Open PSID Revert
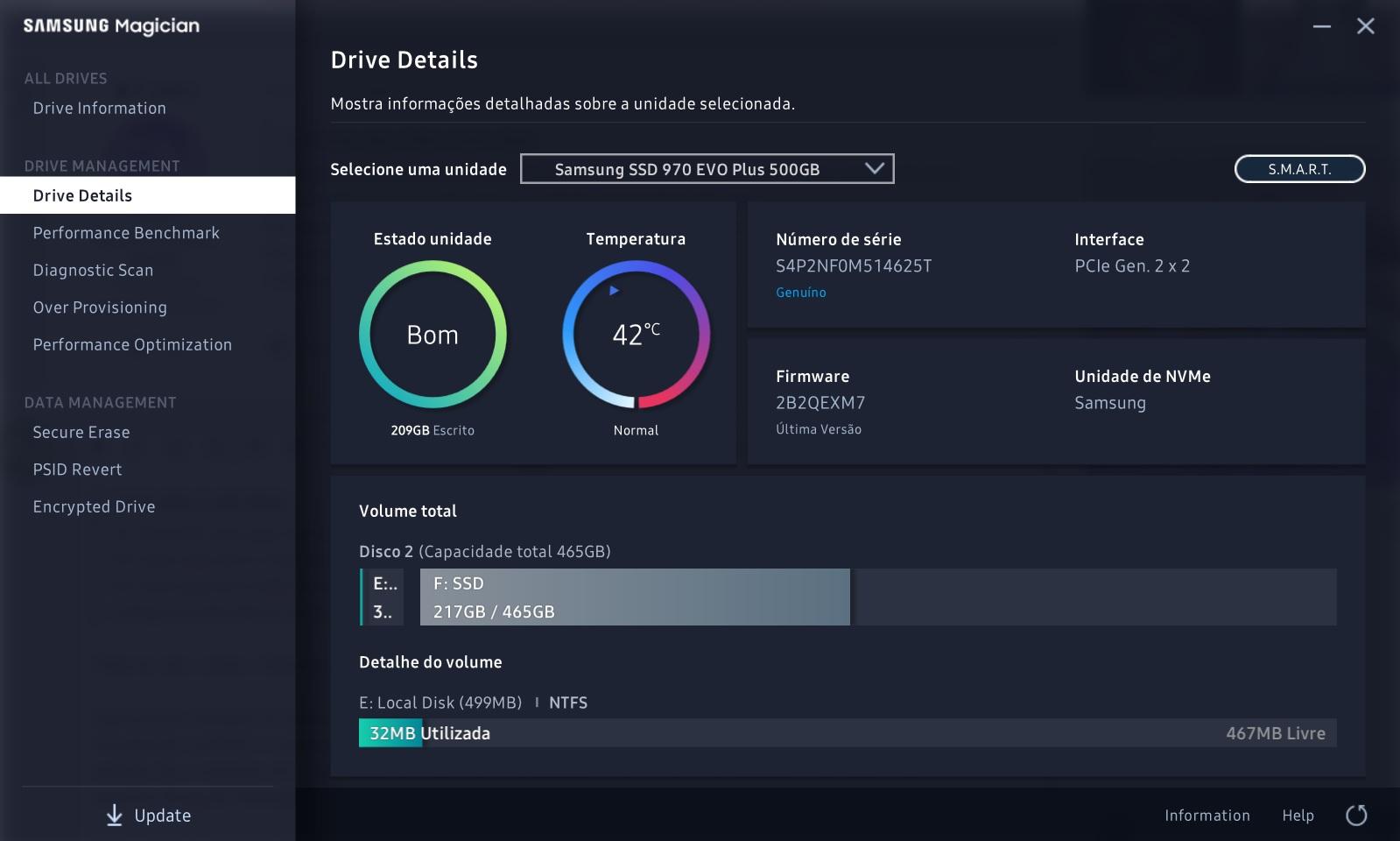The height and width of the screenshot is (841, 1400). pyautogui.click(x=77, y=470)
